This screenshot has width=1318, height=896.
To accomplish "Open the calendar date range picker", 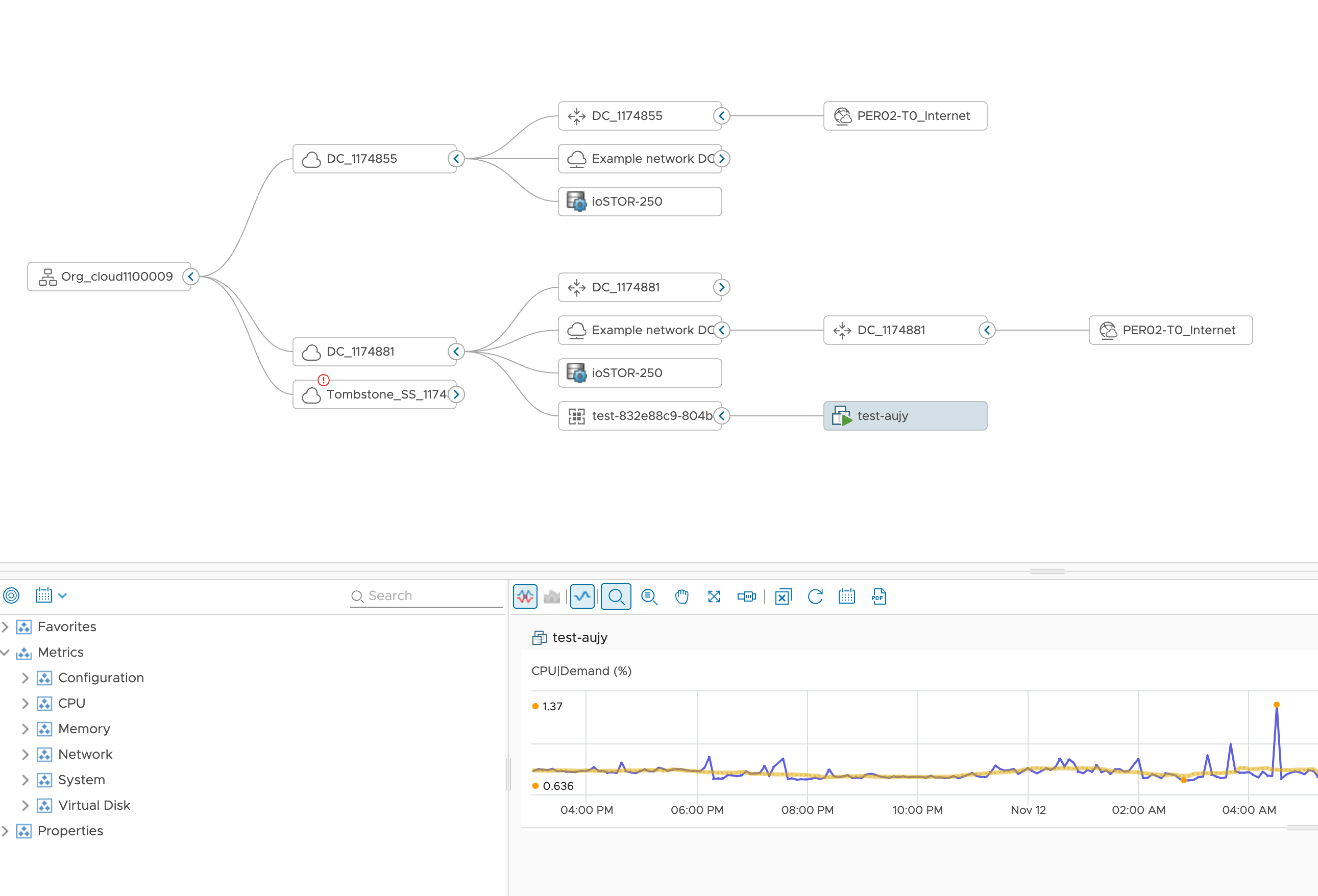I will coord(846,596).
